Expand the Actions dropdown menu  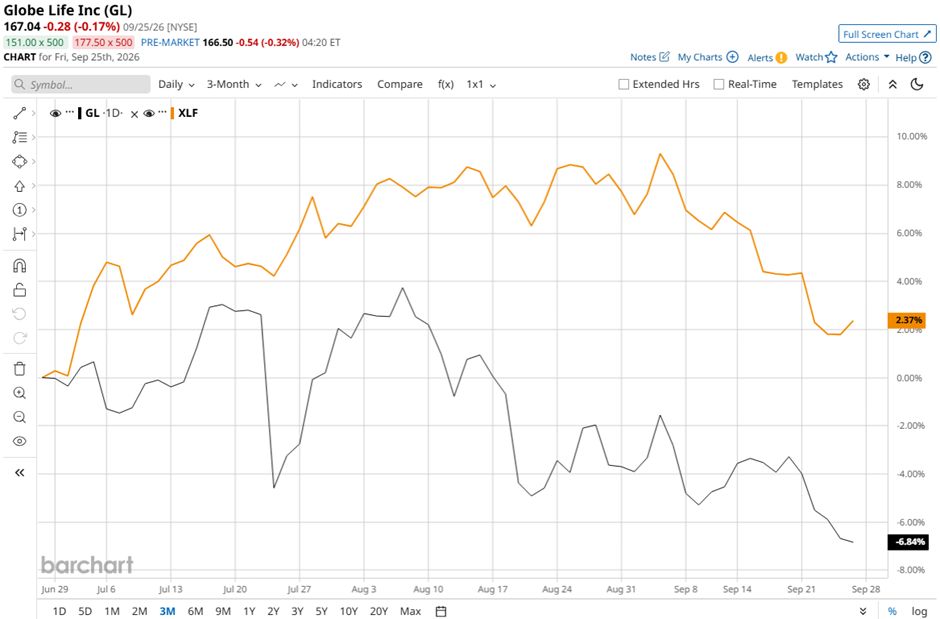(867, 57)
